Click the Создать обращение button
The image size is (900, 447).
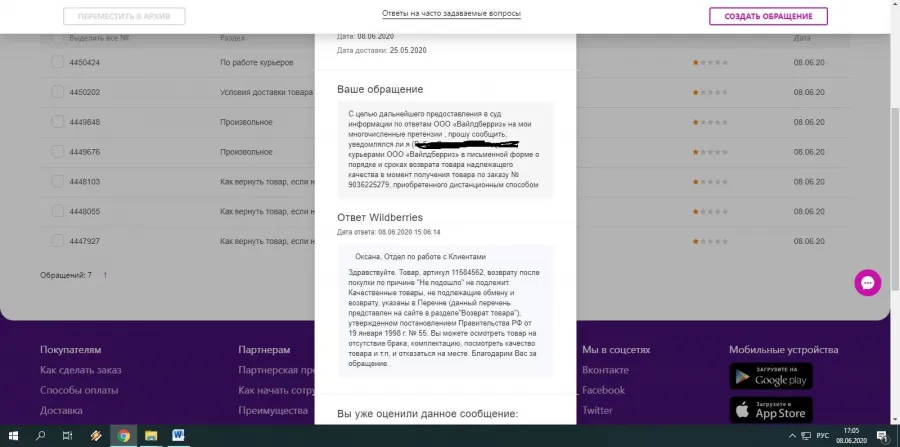click(x=768, y=17)
